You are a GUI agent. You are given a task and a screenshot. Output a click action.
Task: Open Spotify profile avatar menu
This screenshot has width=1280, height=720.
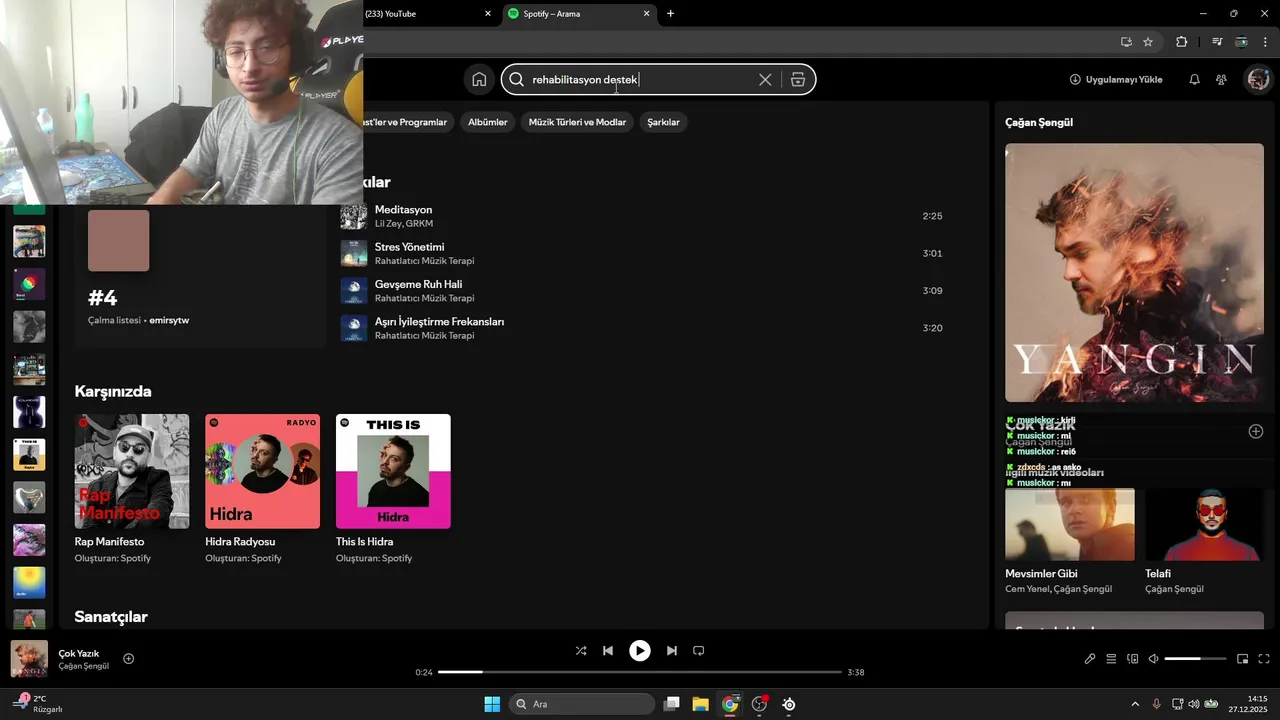pyautogui.click(x=1257, y=80)
